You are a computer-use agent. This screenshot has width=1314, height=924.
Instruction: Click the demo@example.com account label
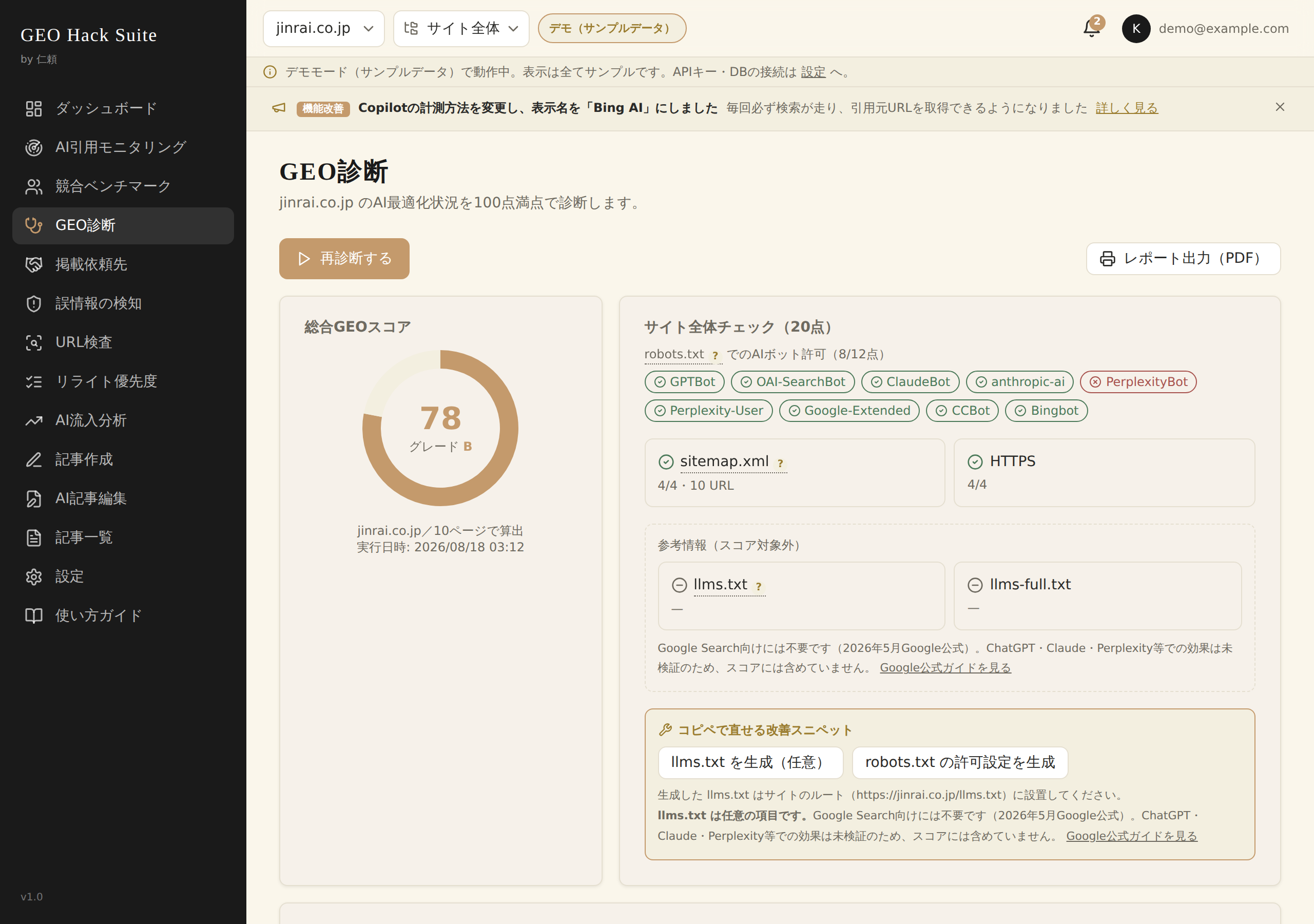1224,29
